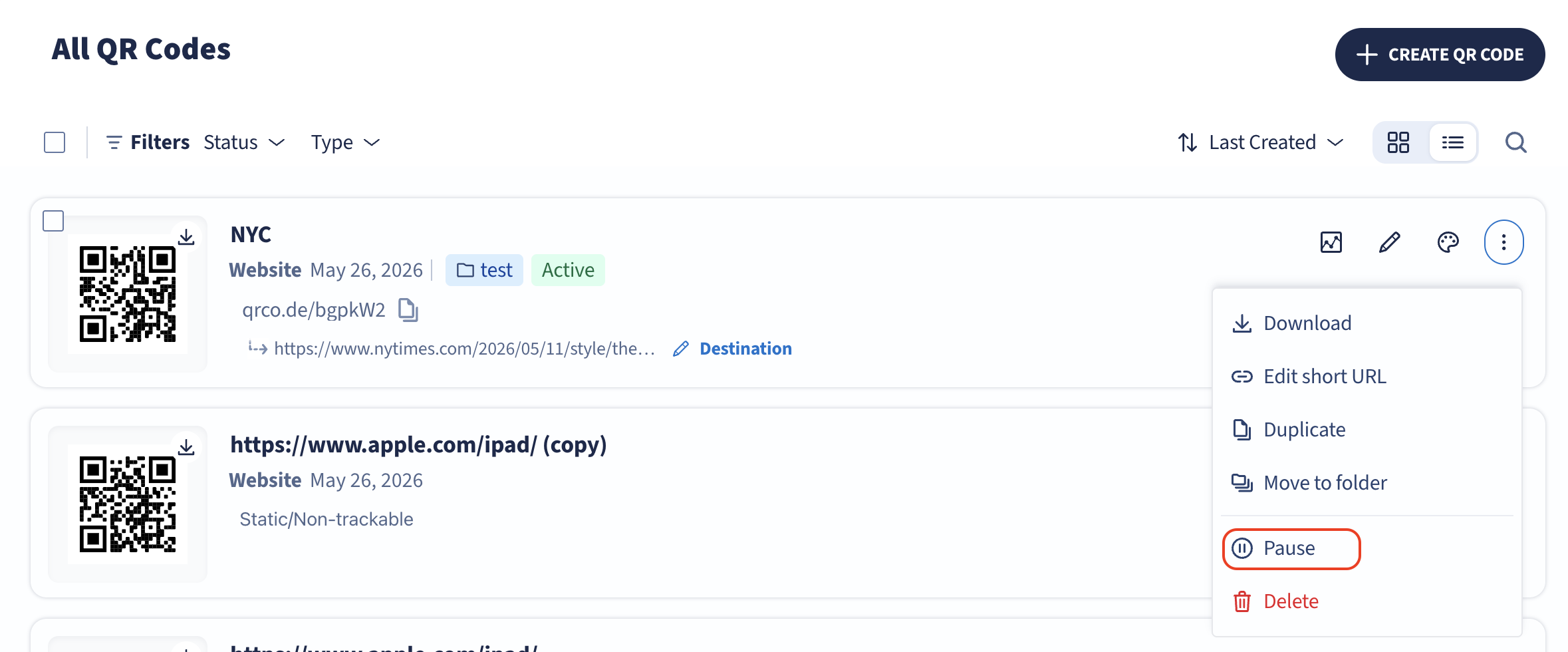This screenshot has height=652, width=1568.
Task: Download the NYC QR code from its thumbnail icon
Action: [186, 237]
